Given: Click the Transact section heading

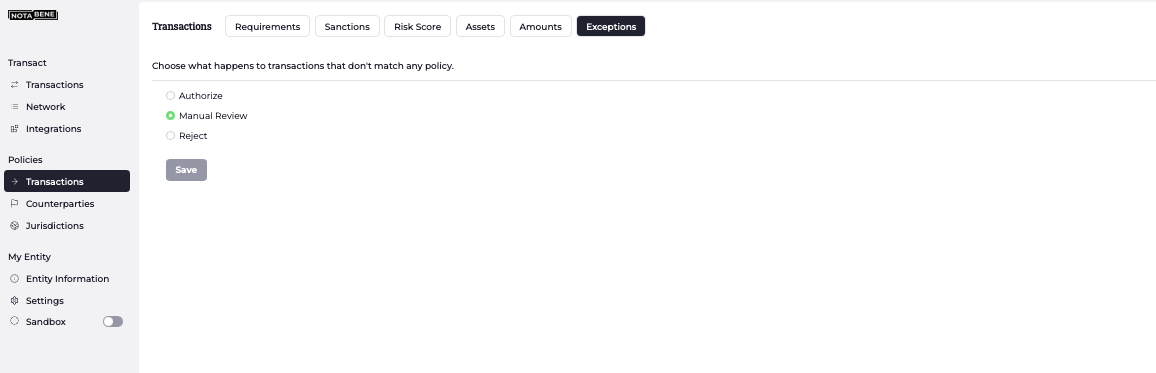Looking at the screenshot, I should tap(27, 63).
